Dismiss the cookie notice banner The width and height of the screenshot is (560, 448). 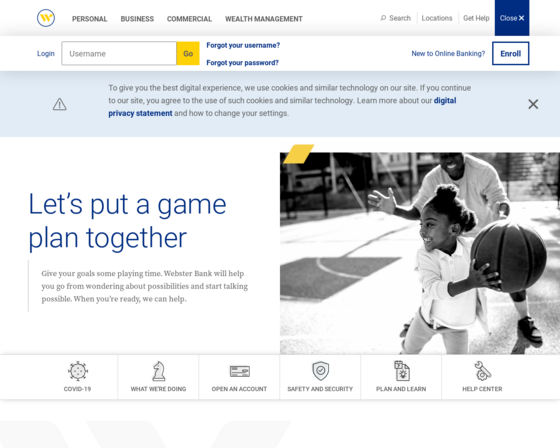(533, 104)
